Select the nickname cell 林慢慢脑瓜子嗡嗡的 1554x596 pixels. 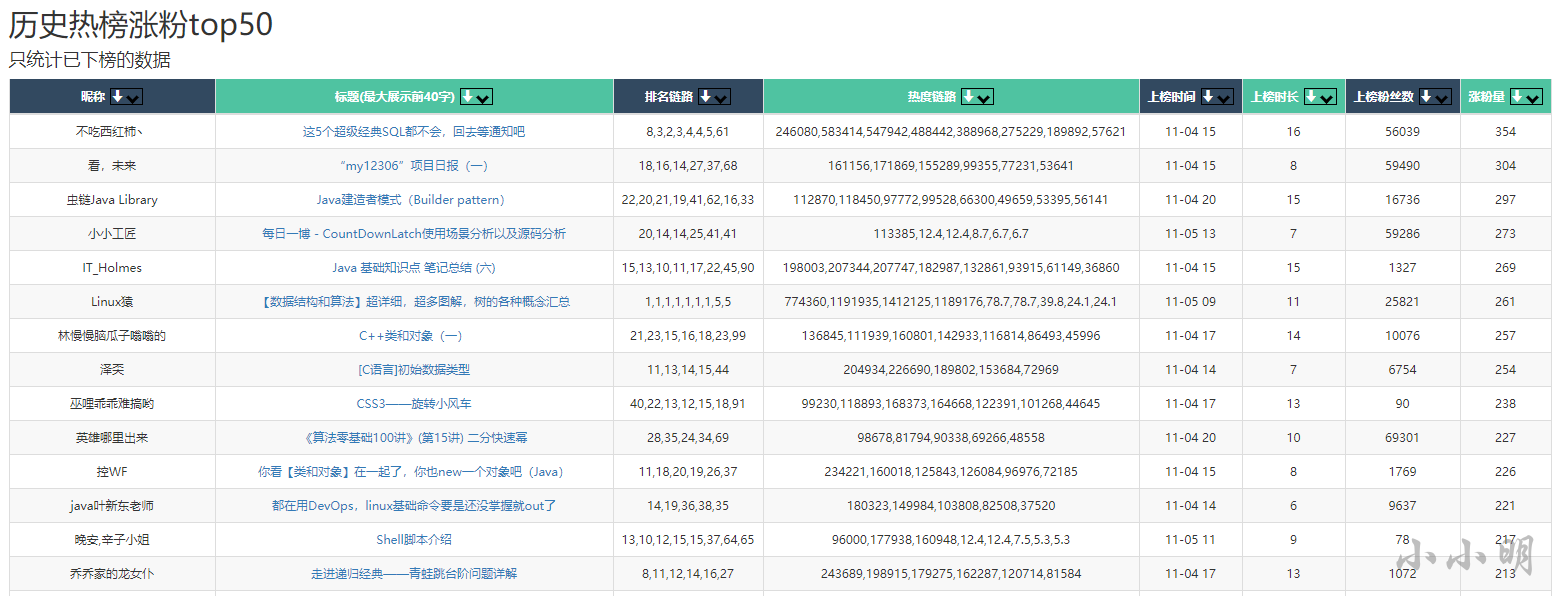point(112,336)
